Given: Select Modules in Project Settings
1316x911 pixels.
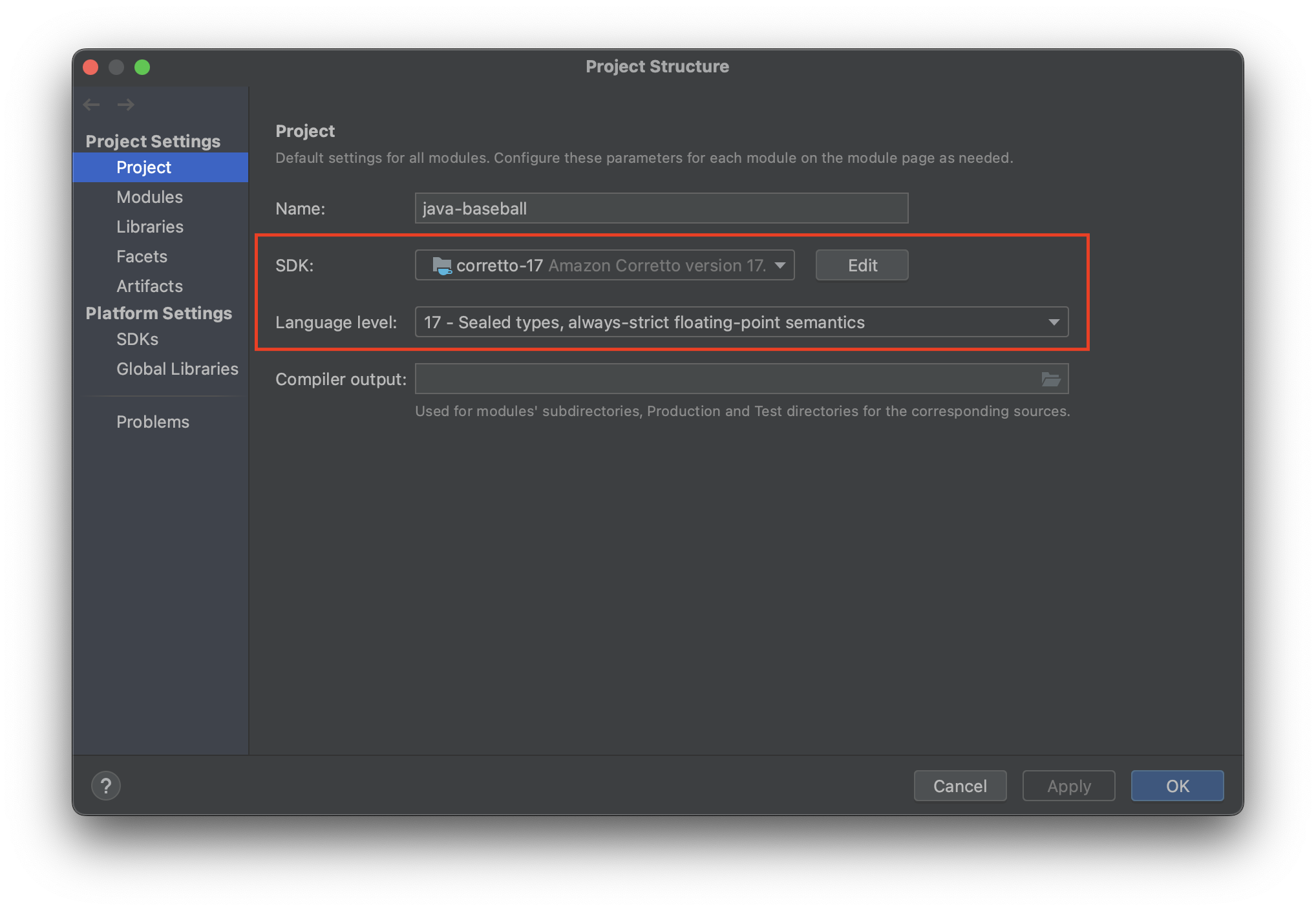Looking at the screenshot, I should (x=149, y=197).
